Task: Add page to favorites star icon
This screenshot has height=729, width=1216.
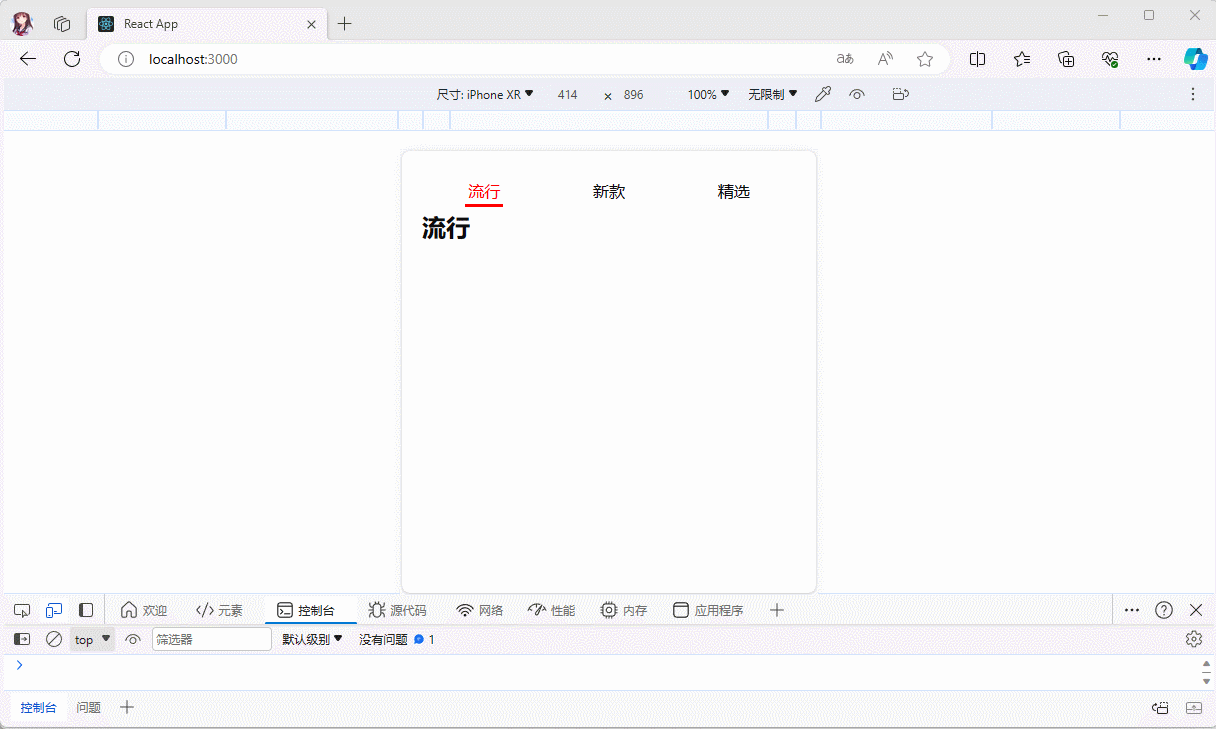Action: click(925, 59)
